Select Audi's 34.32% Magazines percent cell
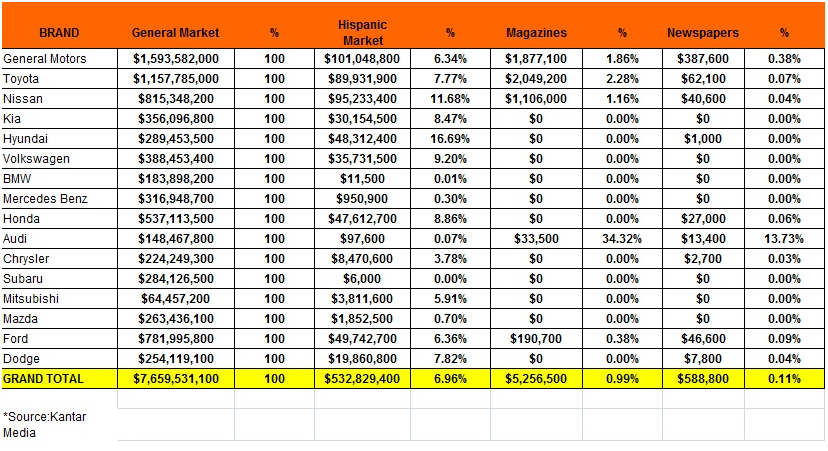Image resolution: width=828 pixels, height=451 pixels. click(x=622, y=239)
